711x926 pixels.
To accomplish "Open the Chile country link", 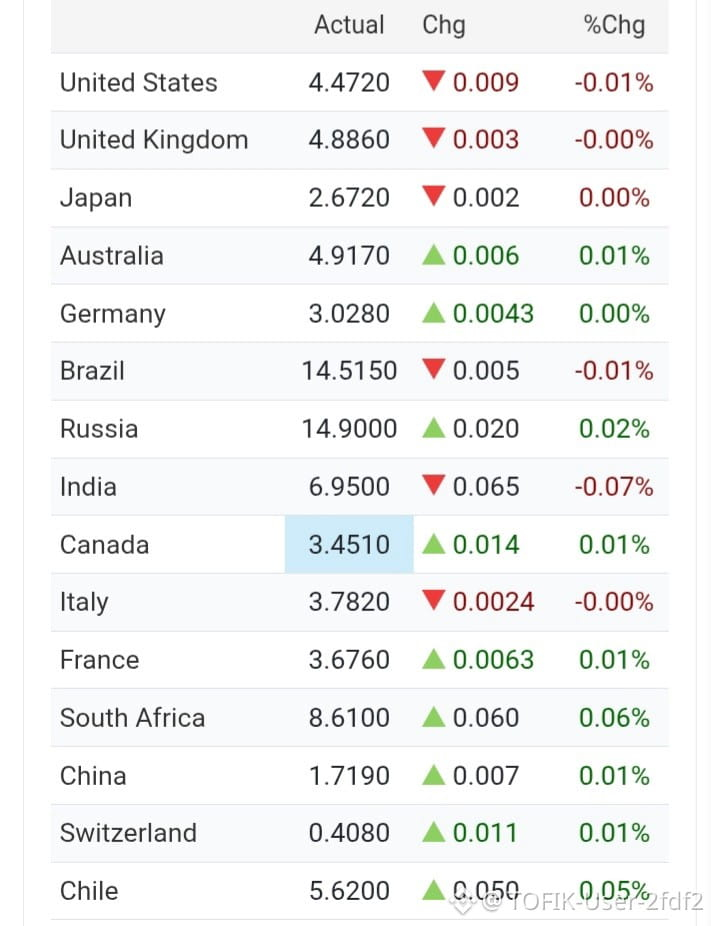I will 89,891.
